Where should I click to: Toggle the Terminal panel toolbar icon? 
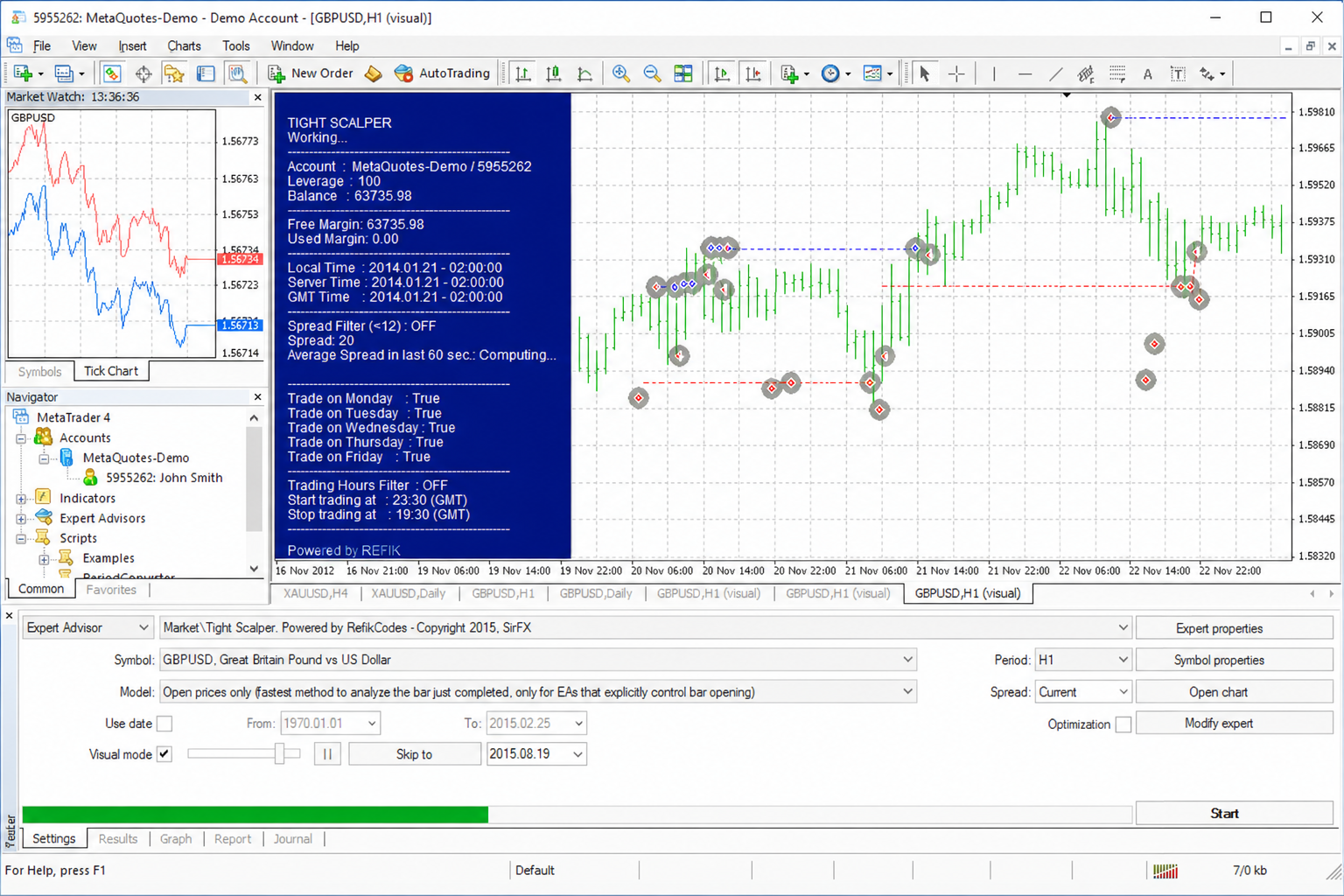coord(206,73)
